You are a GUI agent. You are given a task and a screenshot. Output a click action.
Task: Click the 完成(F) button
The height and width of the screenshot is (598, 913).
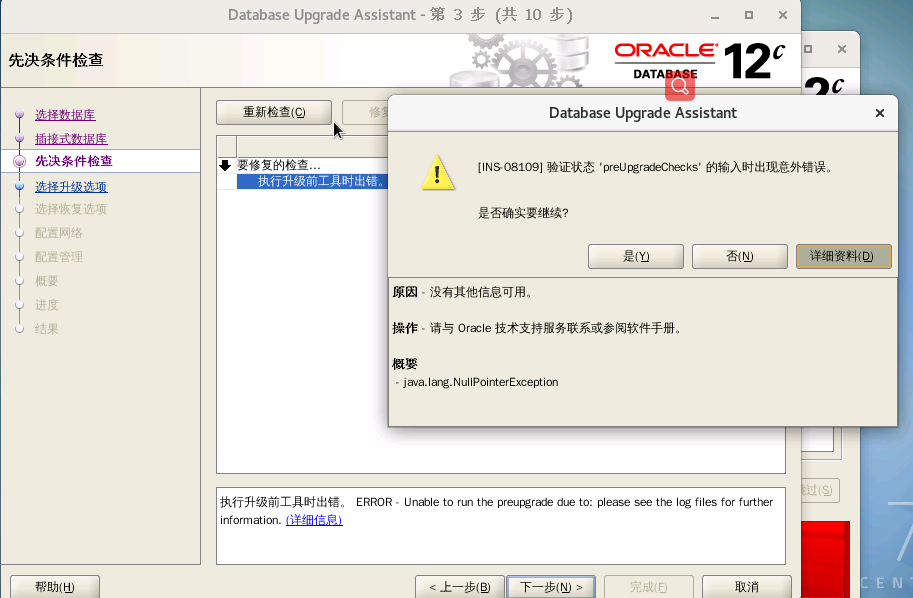(x=649, y=587)
